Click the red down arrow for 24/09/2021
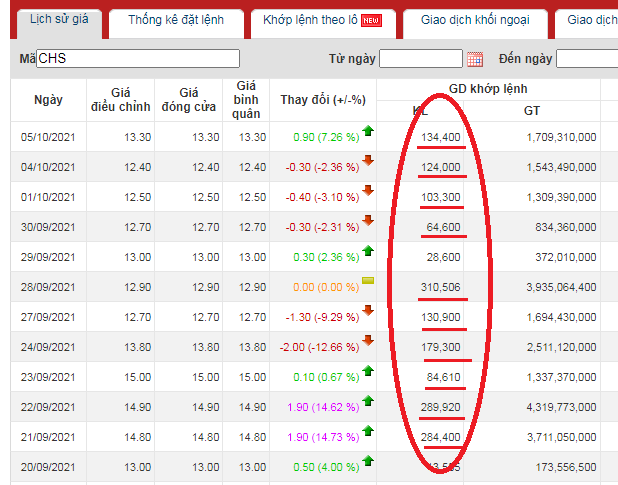618x485 pixels. click(x=368, y=341)
